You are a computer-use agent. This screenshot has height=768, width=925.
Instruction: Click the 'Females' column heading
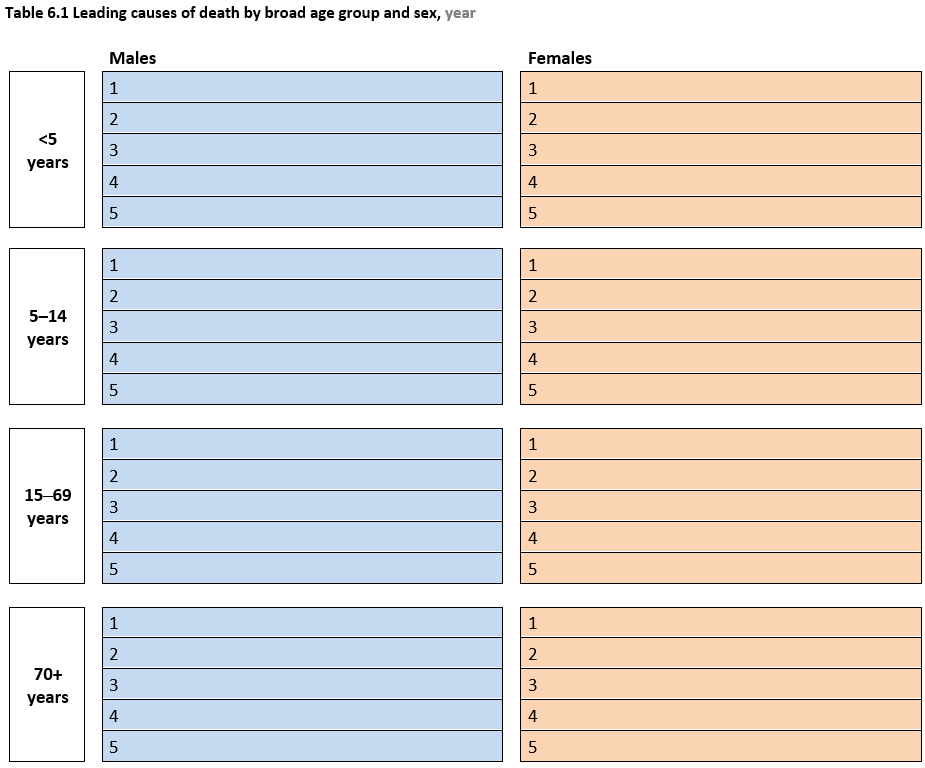click(x=560, y=58)
